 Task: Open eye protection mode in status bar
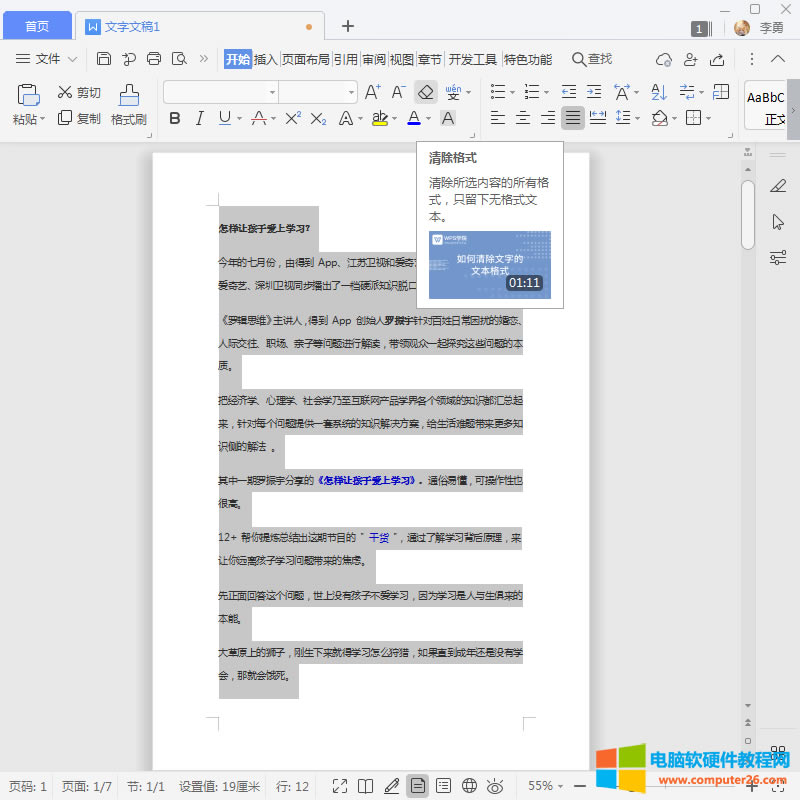[x=494, y=786]
